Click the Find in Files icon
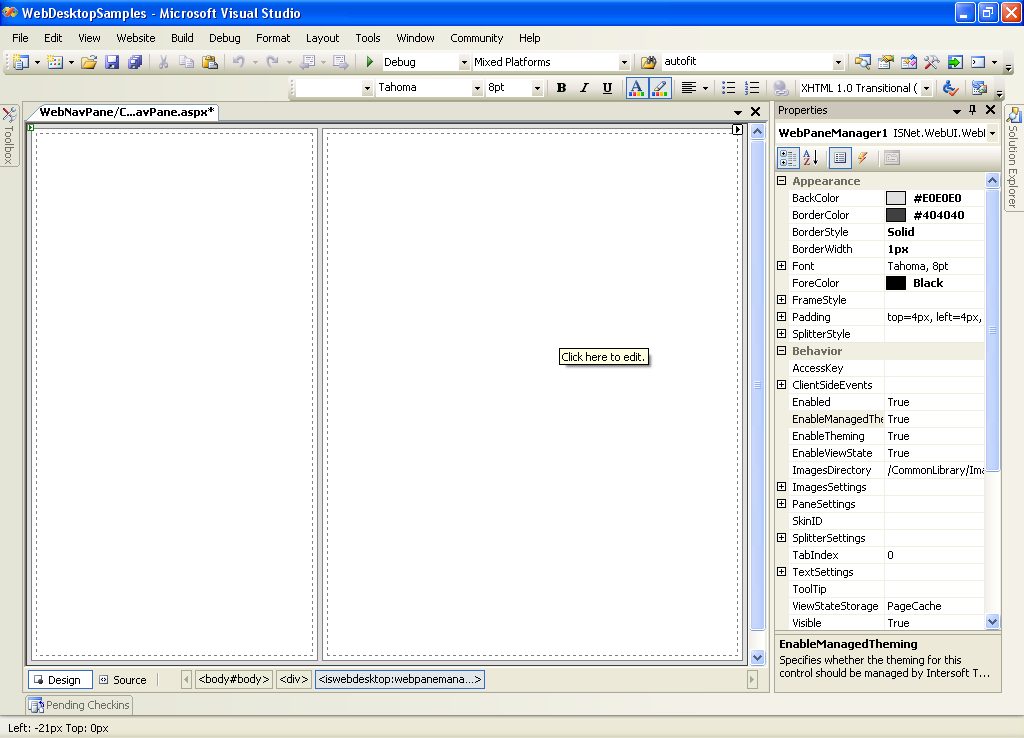Viewport: 1024px width, 738px height. pos(648,62)
